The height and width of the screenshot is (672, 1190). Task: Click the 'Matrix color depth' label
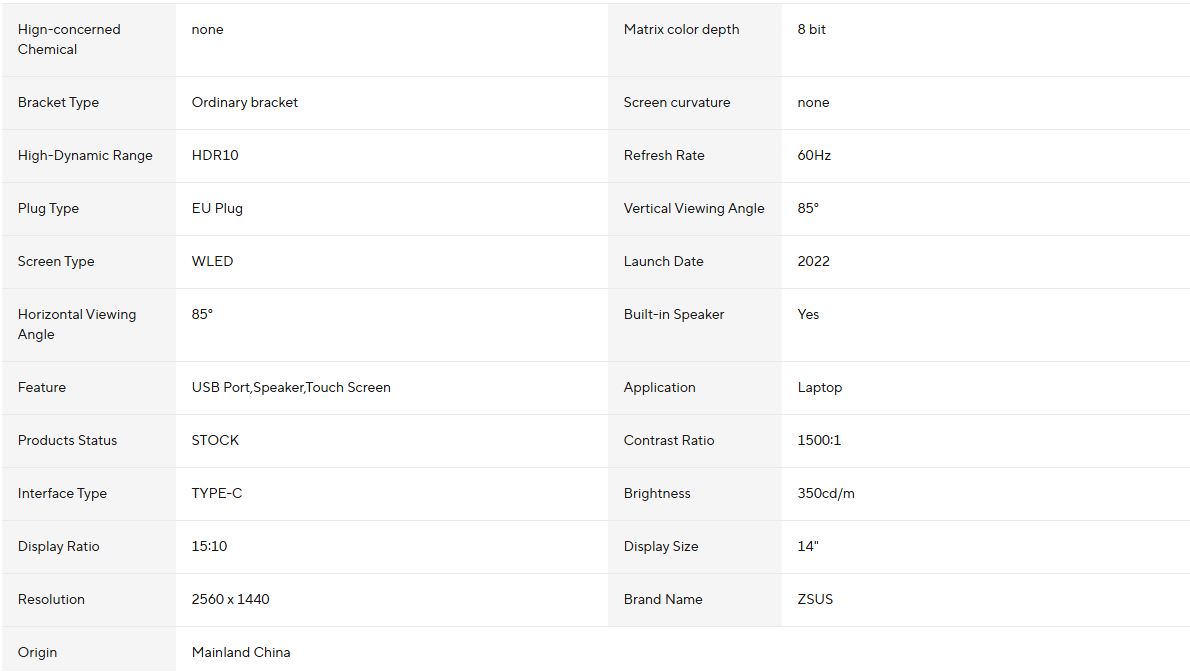coord(682,29)
